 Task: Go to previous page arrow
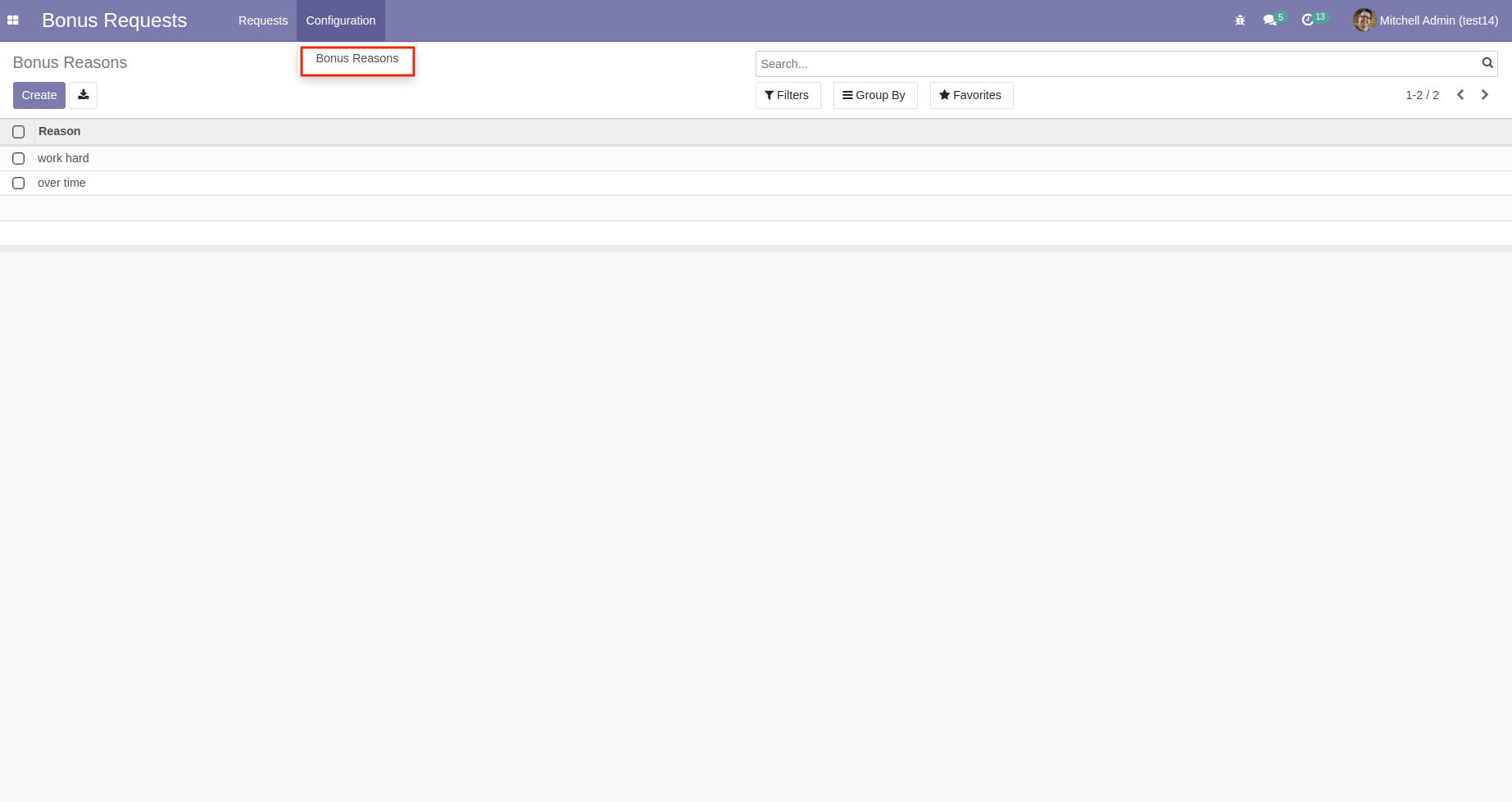point(1460,95)
